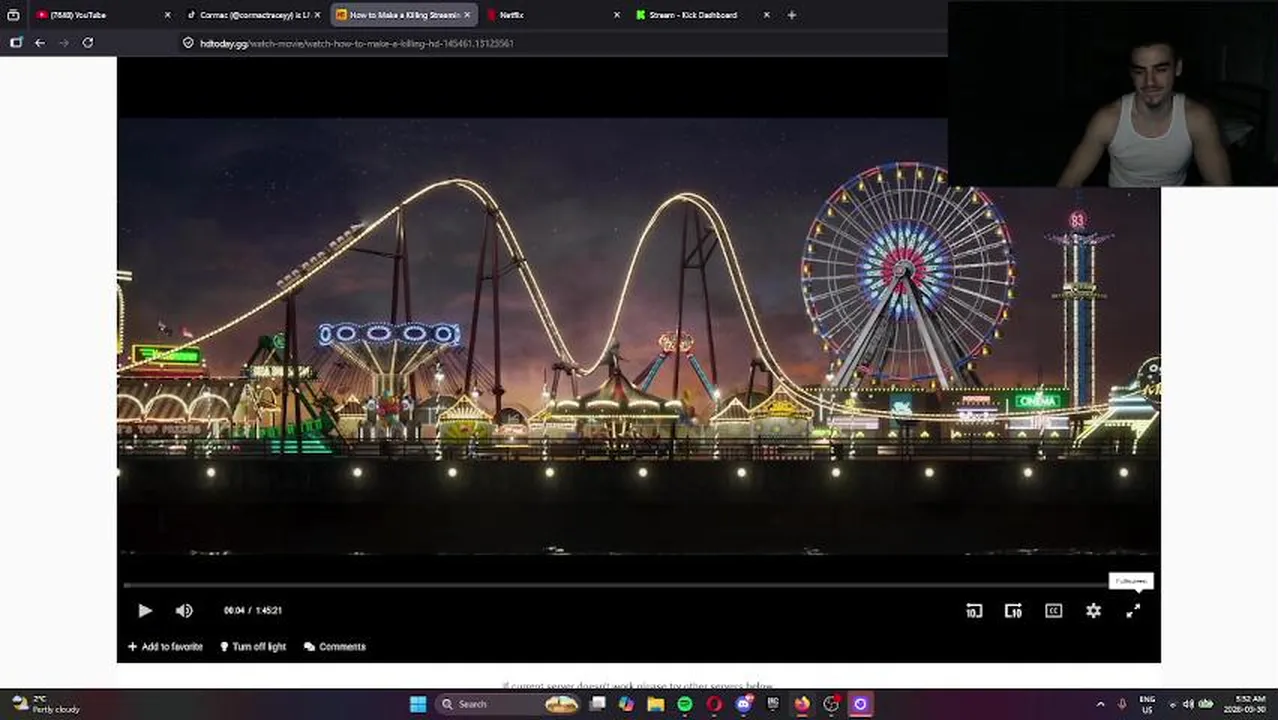Open OBS Studio from the taskbar

coord(831,704)
